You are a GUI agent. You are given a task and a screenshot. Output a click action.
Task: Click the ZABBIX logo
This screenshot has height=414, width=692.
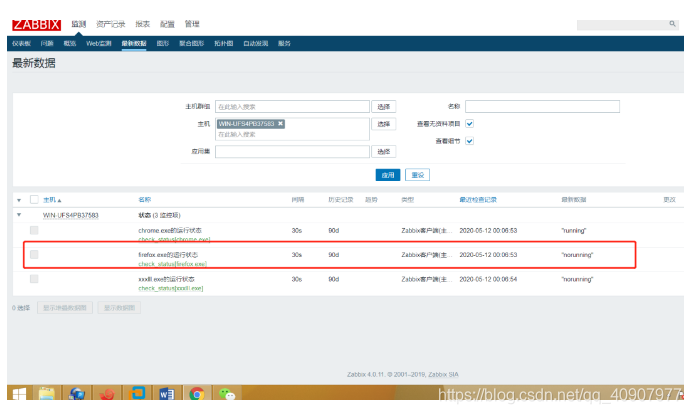pos(36,25)
